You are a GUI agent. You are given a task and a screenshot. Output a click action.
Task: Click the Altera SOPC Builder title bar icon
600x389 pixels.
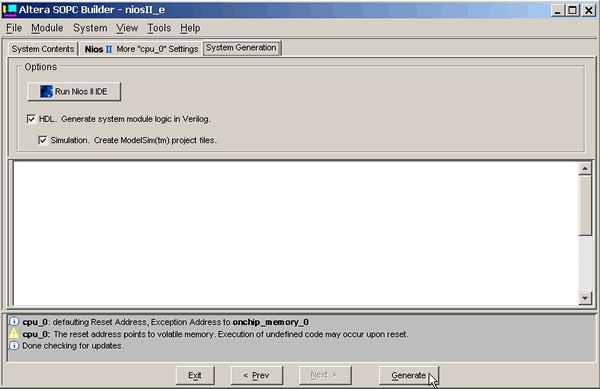(x=10, y=10)
